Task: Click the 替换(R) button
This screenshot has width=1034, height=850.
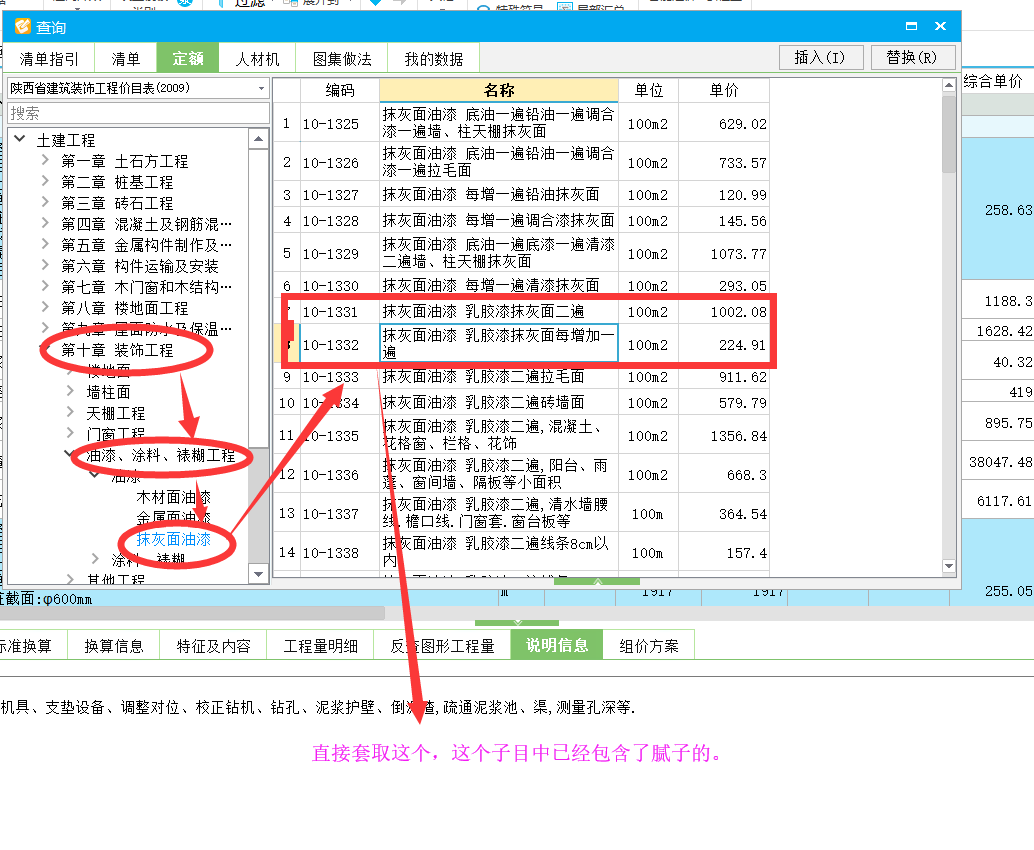Action: tap(912, 57)
